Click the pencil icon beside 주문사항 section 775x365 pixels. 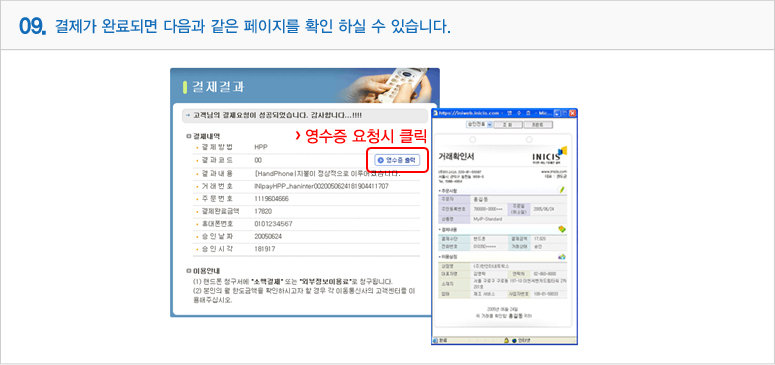[562, 189]
